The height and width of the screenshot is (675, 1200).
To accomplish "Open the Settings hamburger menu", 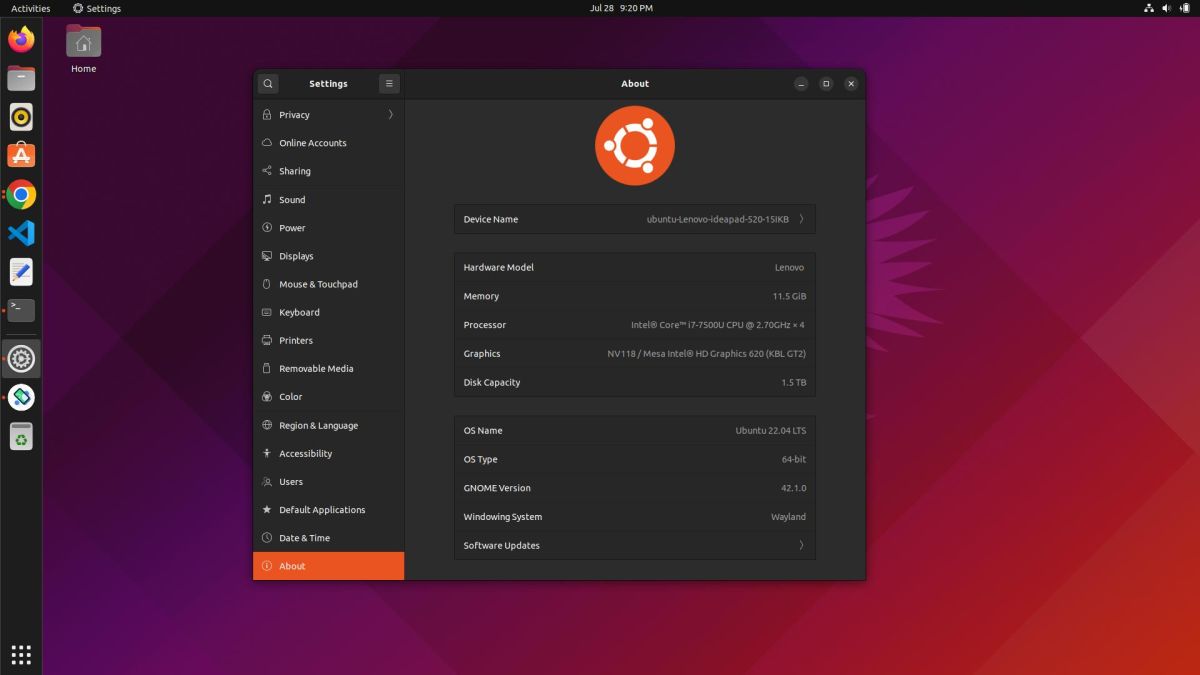I will point(390,84).
